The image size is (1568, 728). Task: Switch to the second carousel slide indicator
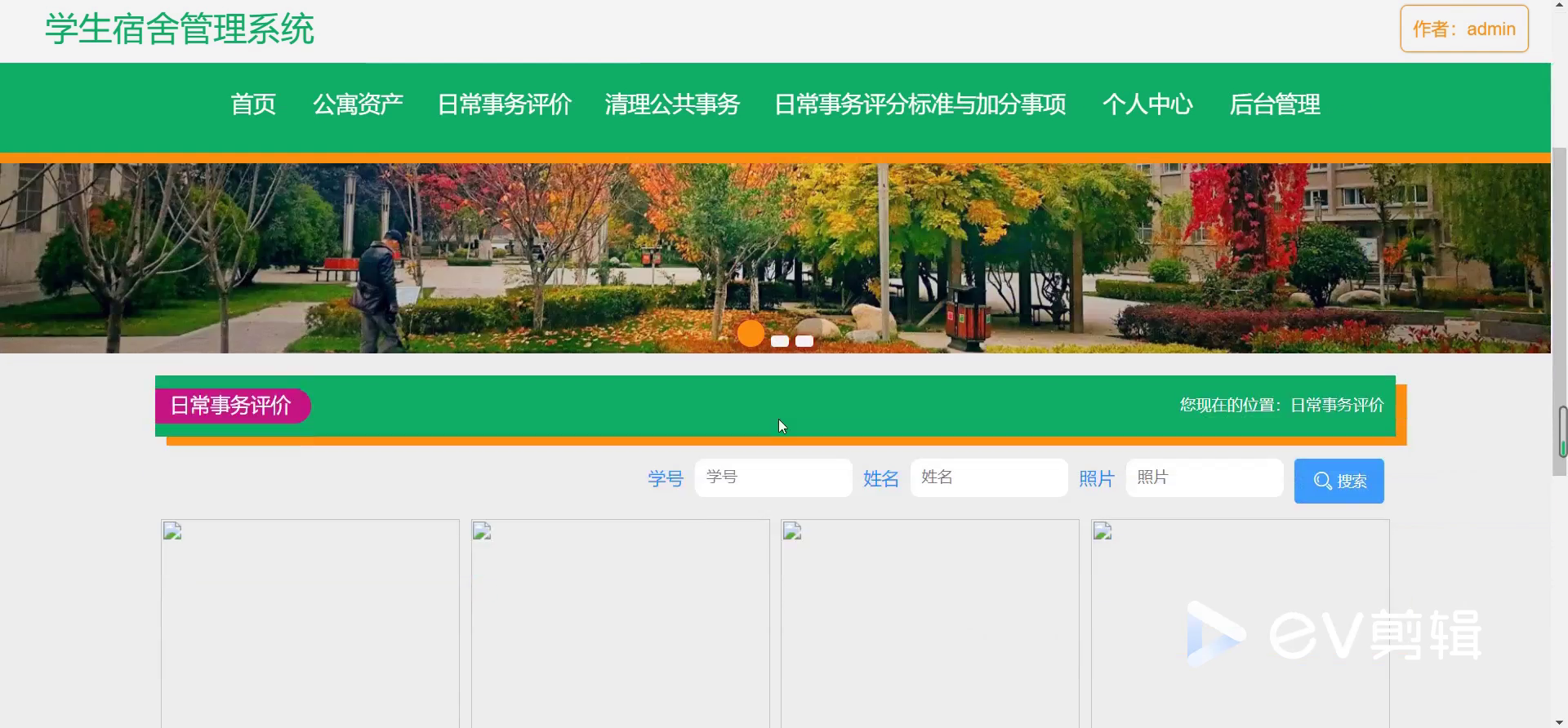[780, 341]
